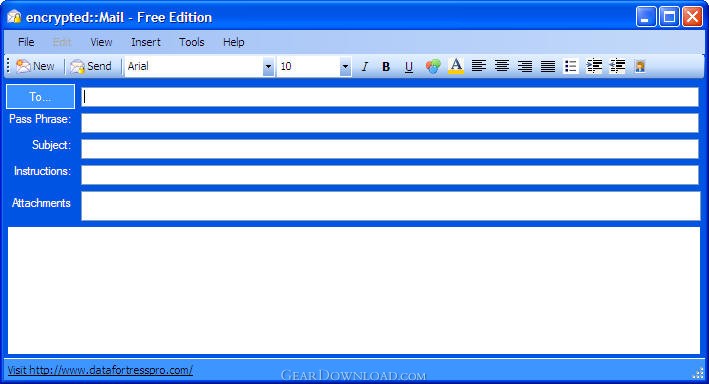Expand the font size 10 dropdown
This screenshot has height=384, width=709.
345,66
